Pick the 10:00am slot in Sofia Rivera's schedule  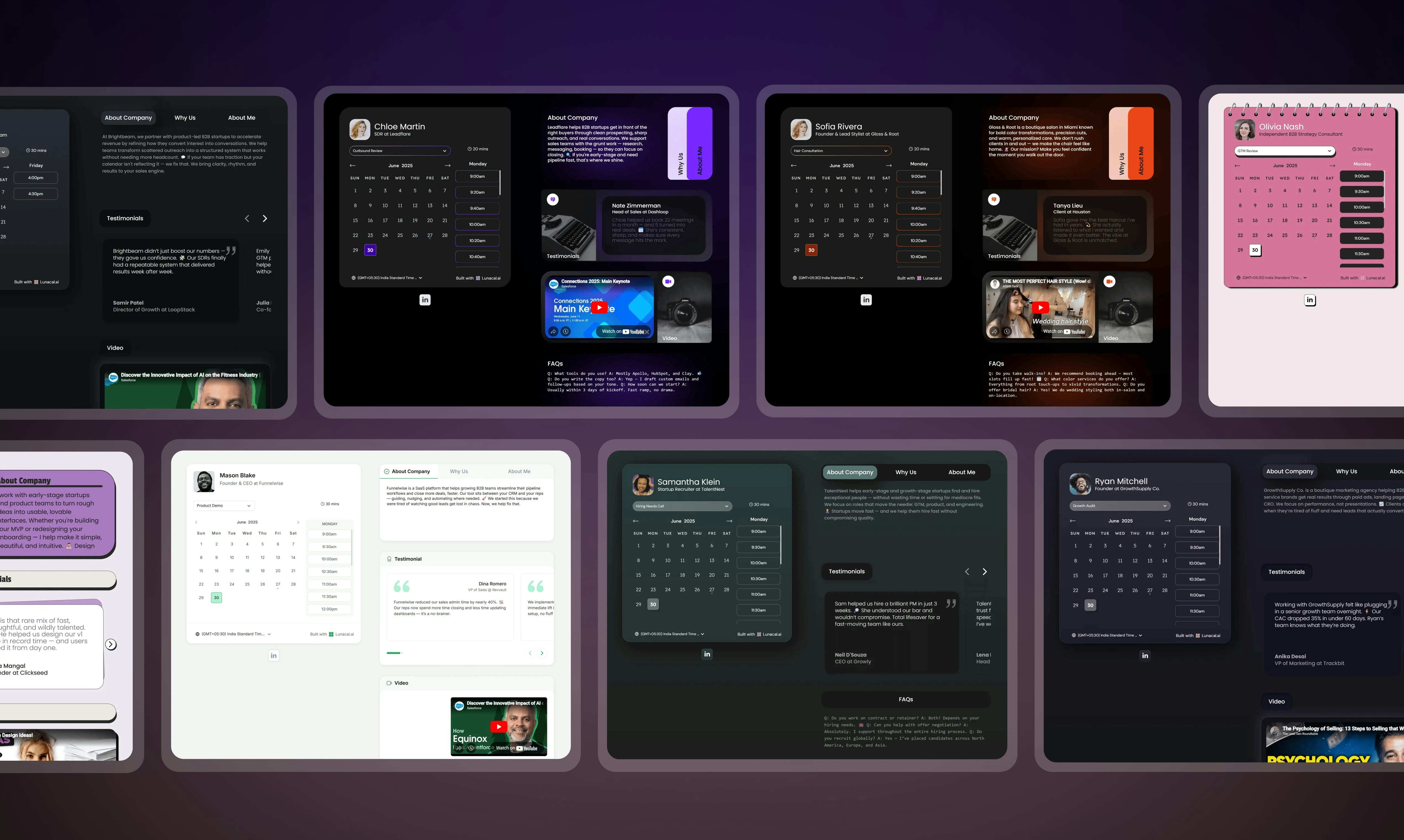click(x=918, y=225)
